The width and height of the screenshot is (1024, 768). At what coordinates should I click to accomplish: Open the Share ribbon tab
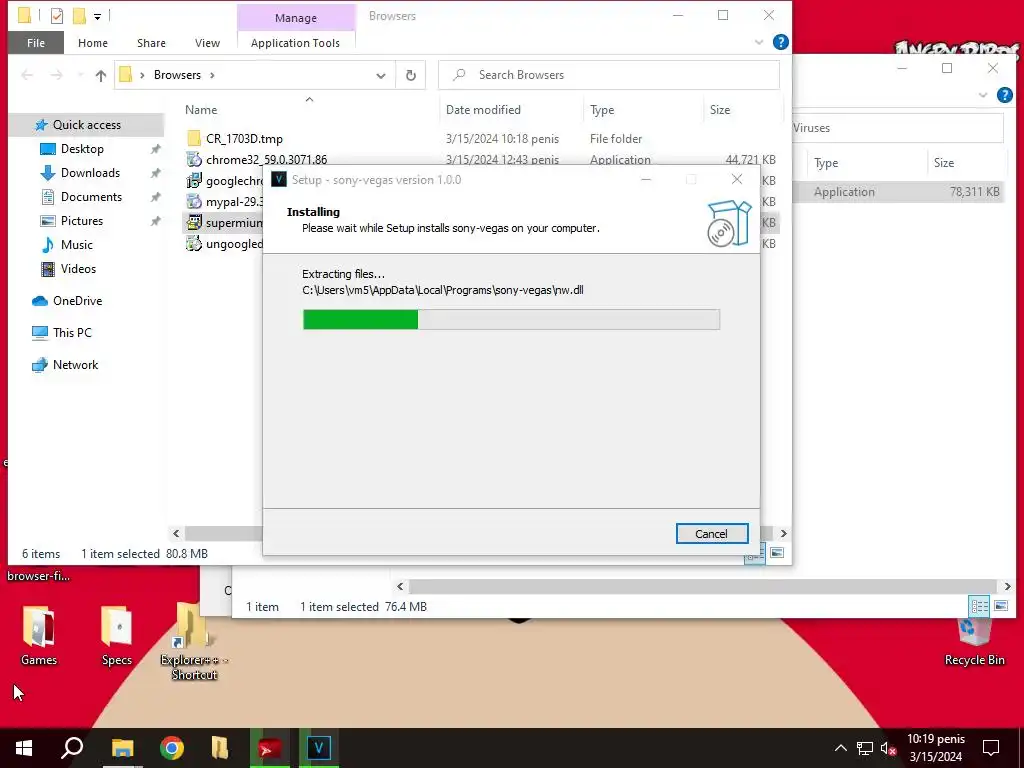pos(151,43)
